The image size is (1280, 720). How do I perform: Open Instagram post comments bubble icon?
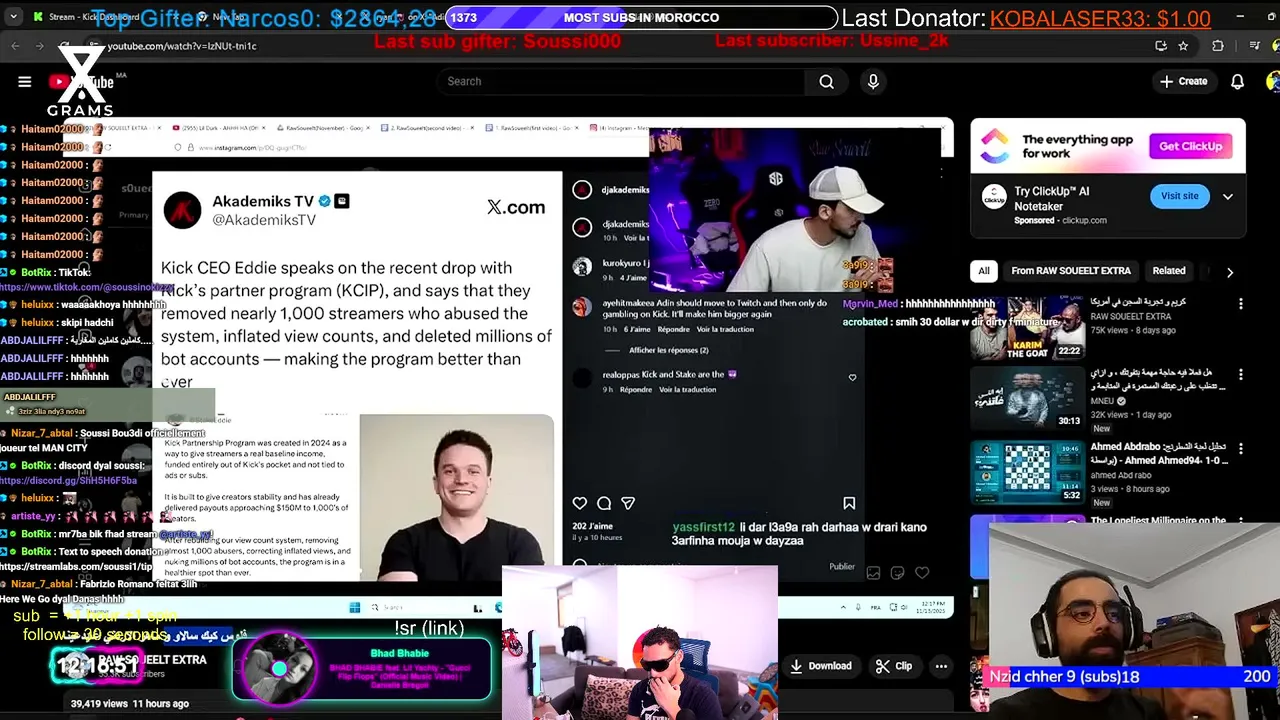604,503
